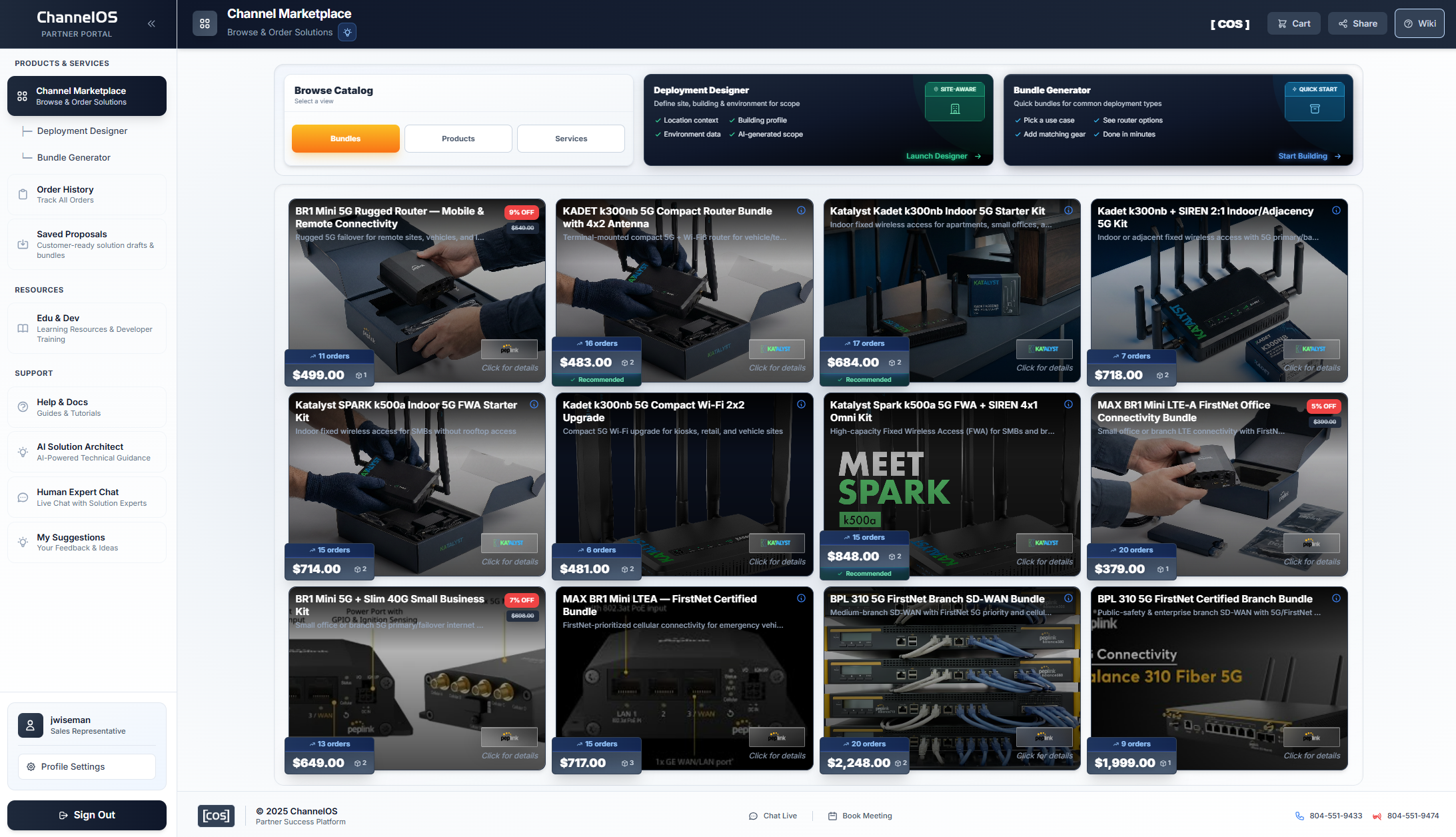This screenshot has width=1456, height=837.
Task: Click Launch Designer in Deployment Designer panel
Action: pyautogui.click(x=943, y=155)
